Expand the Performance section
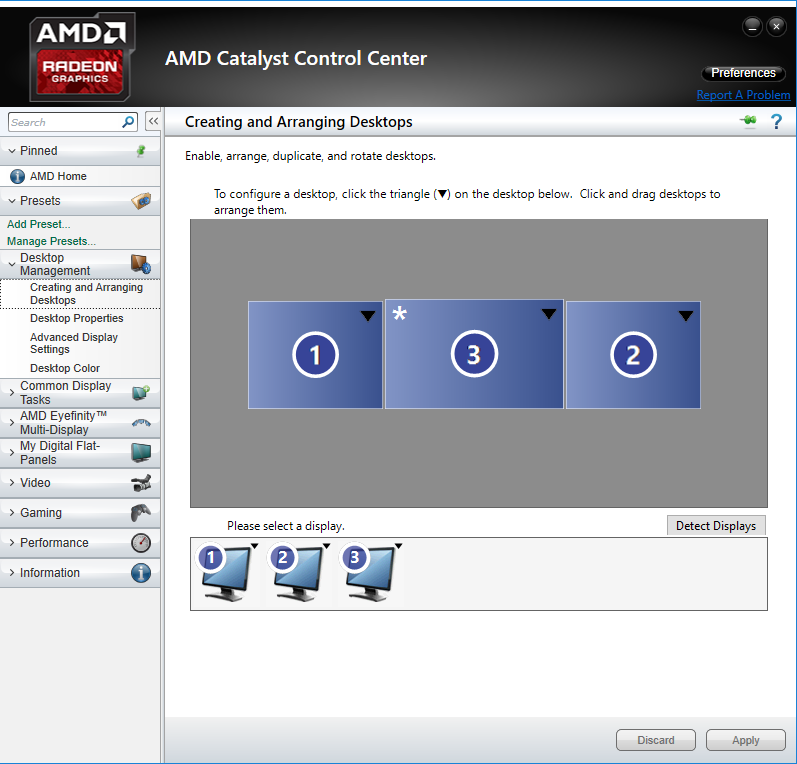Image resolution: width=797 pixels, height=764 pixels. pyautogui.click(x=54, y=543)
